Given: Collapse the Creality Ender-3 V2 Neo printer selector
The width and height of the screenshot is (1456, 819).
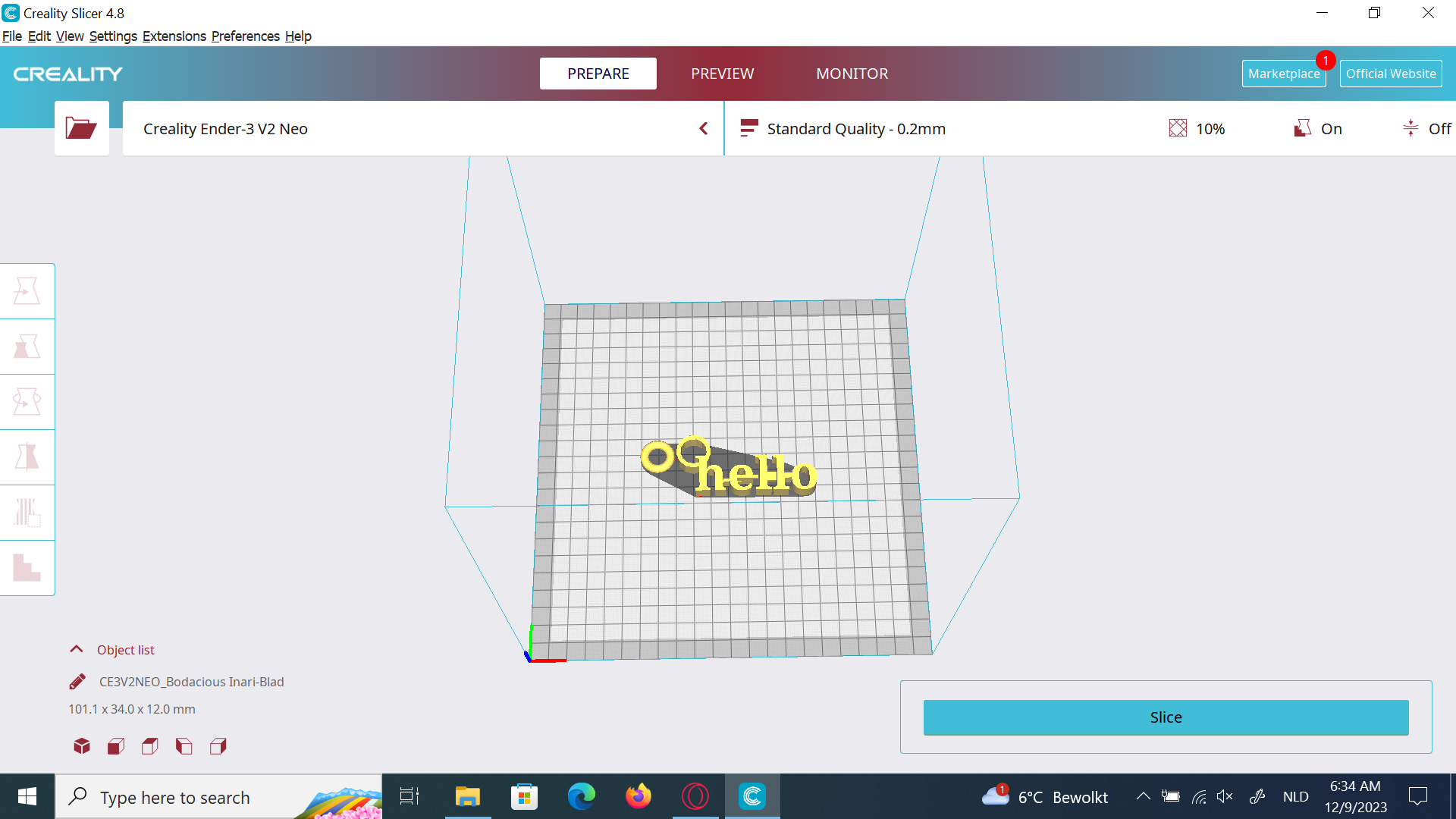Looking at the screenshot, I should point(703,129).
